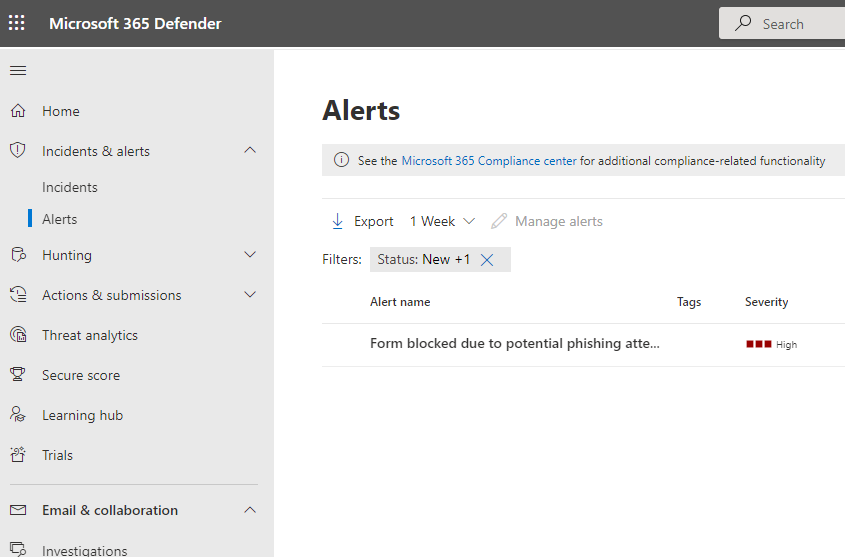Collapse the navigation hamburger menu
The width and height of the screenshot is (845, 557).
[18, 71]
